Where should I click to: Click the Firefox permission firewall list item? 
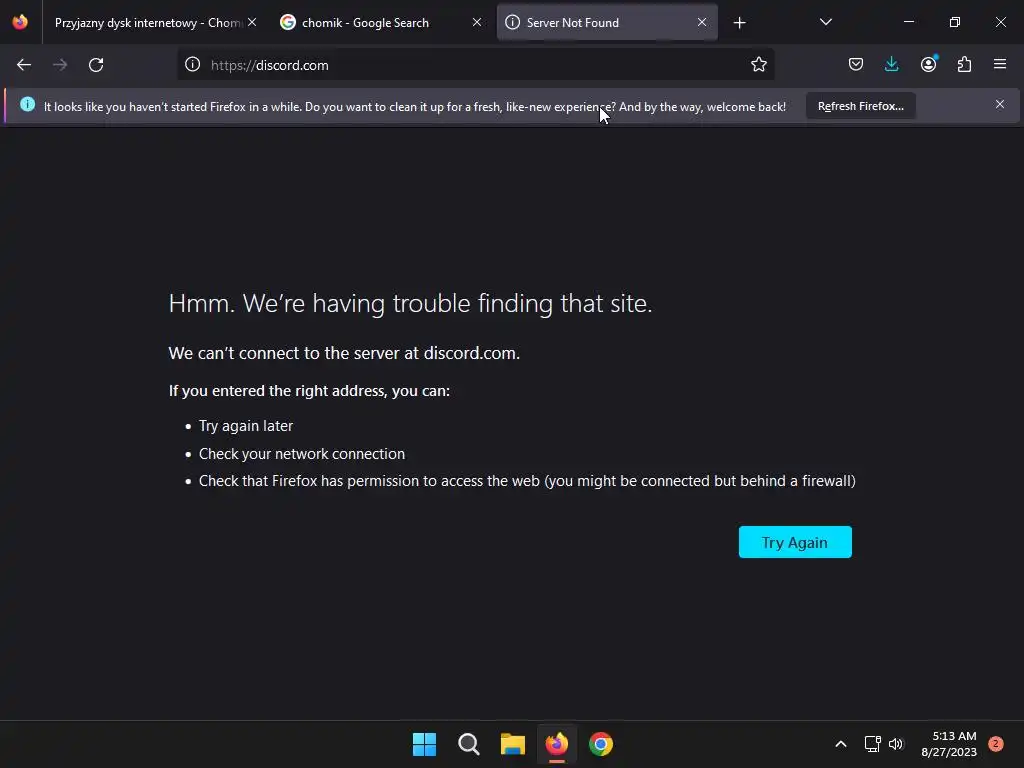coord(527,481)
